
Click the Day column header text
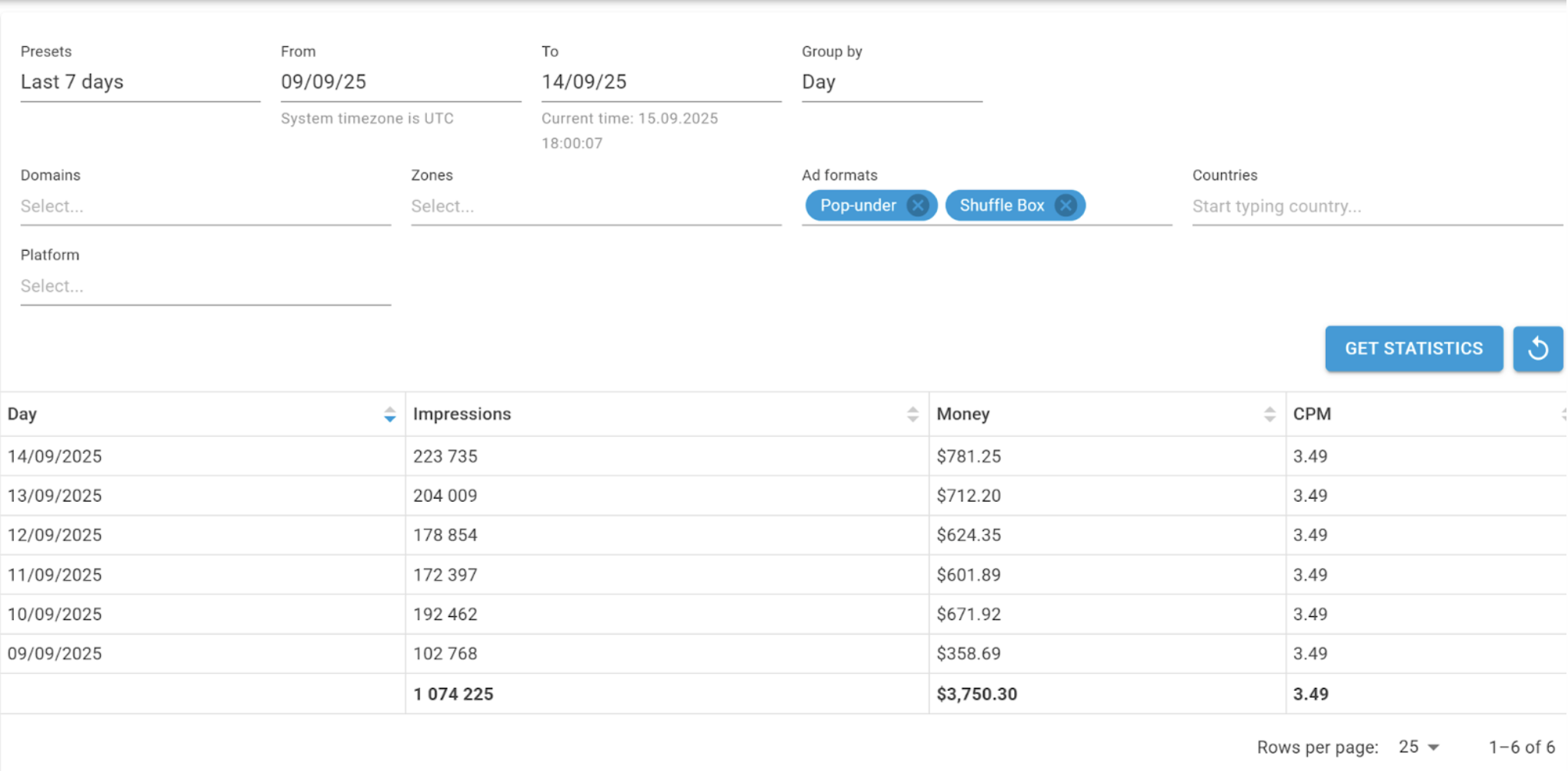click(x=22, y=414)
